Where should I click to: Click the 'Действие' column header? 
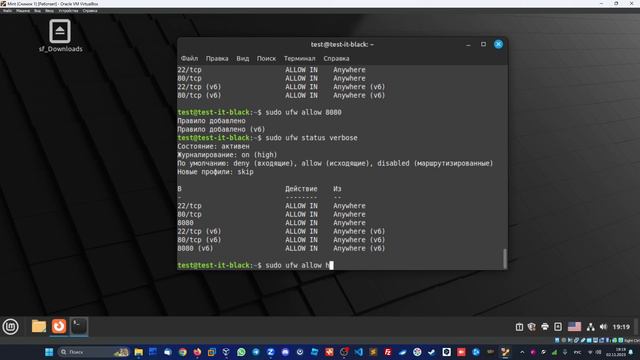coord(301,189)
